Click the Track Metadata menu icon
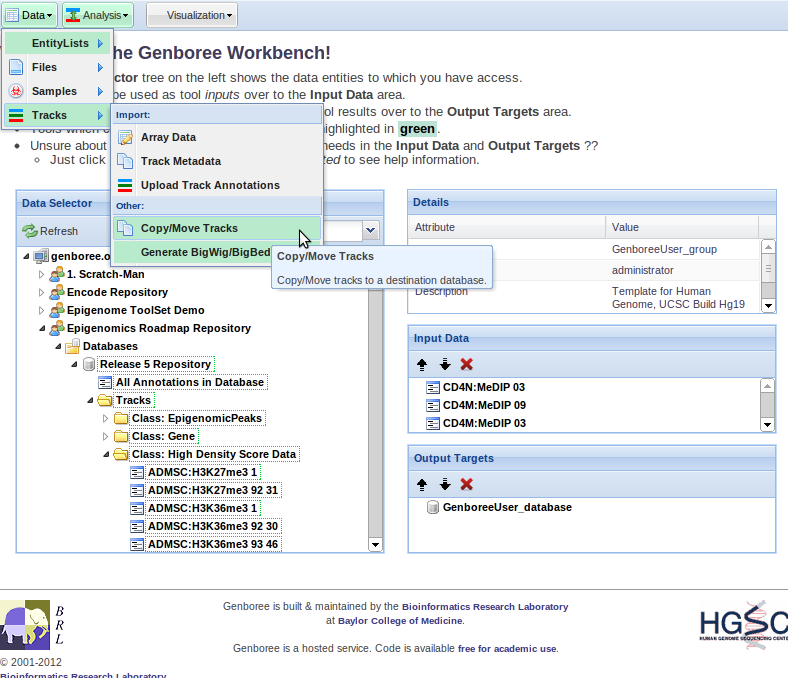The height and width of the screenshot is (678, 788). coord(125,161)
